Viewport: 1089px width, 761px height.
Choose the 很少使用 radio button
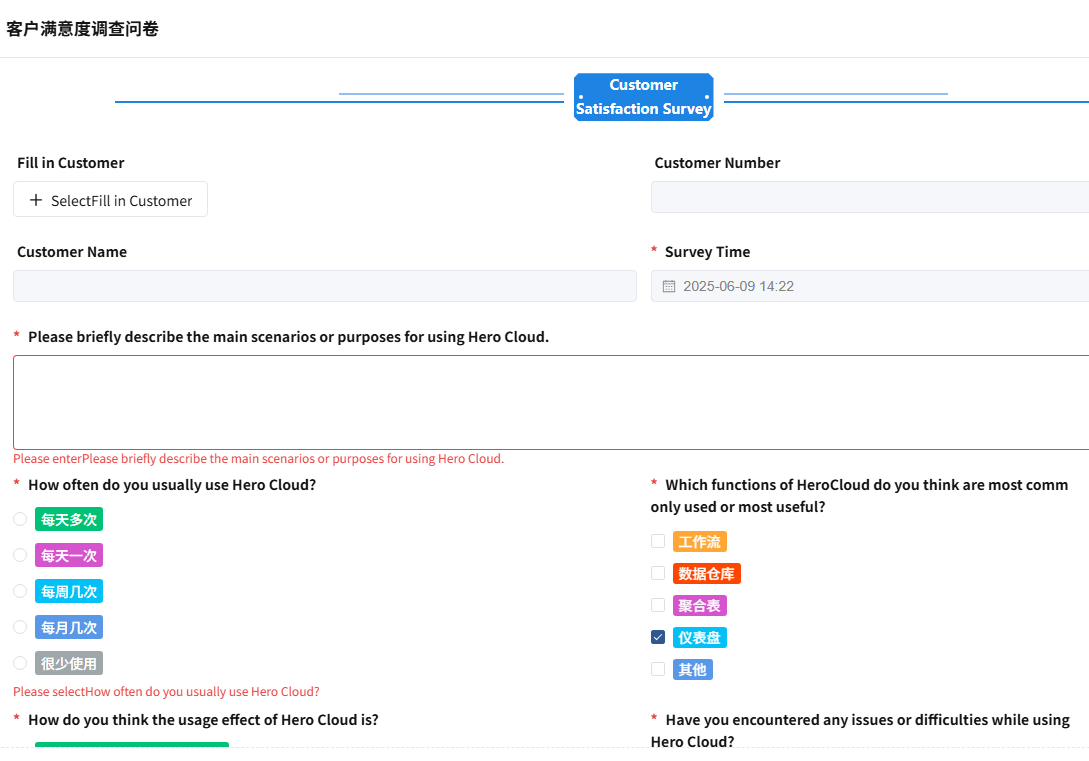[x=20, y=663]
